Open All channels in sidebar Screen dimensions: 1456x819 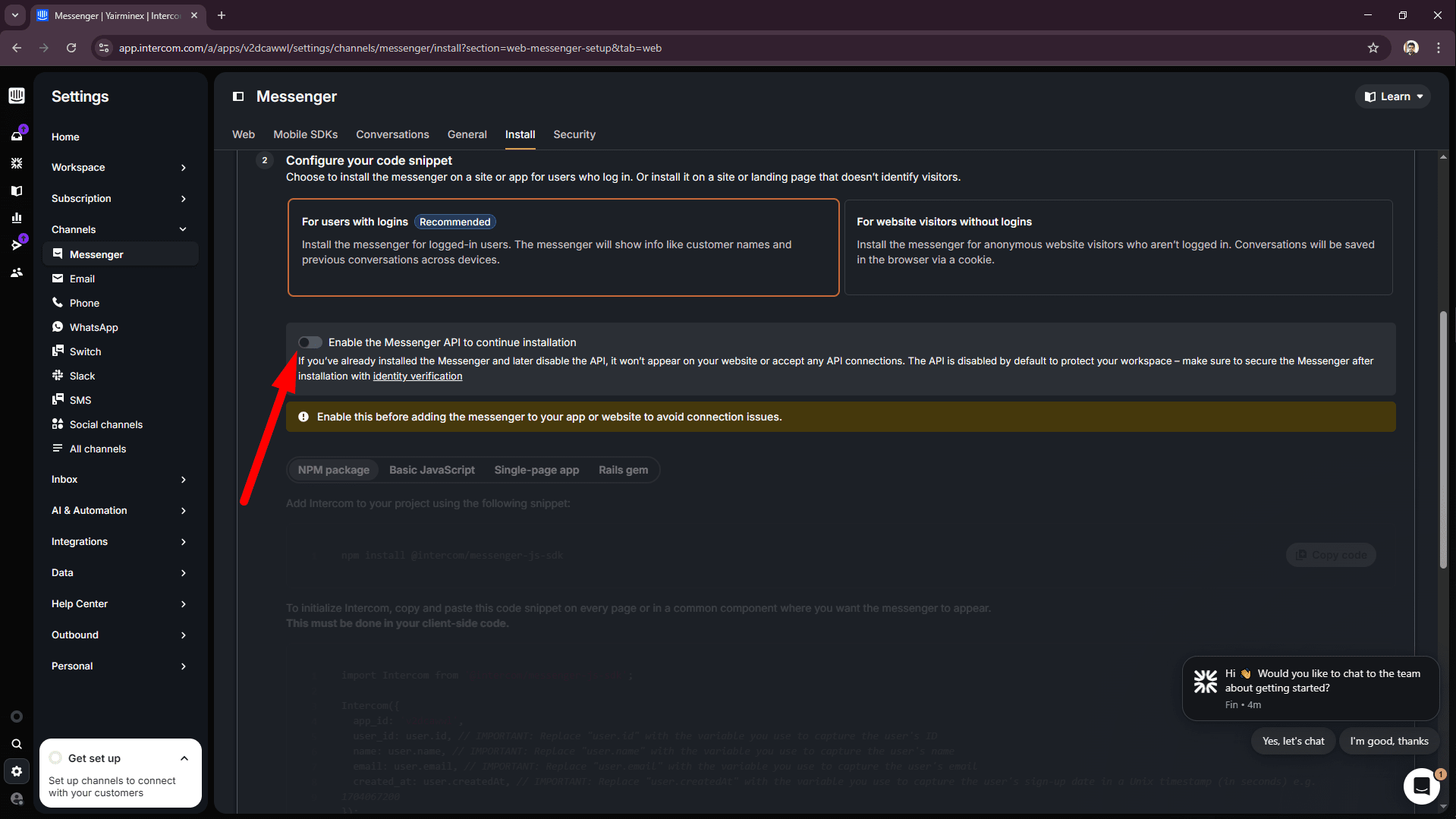(x=121, y=449)
